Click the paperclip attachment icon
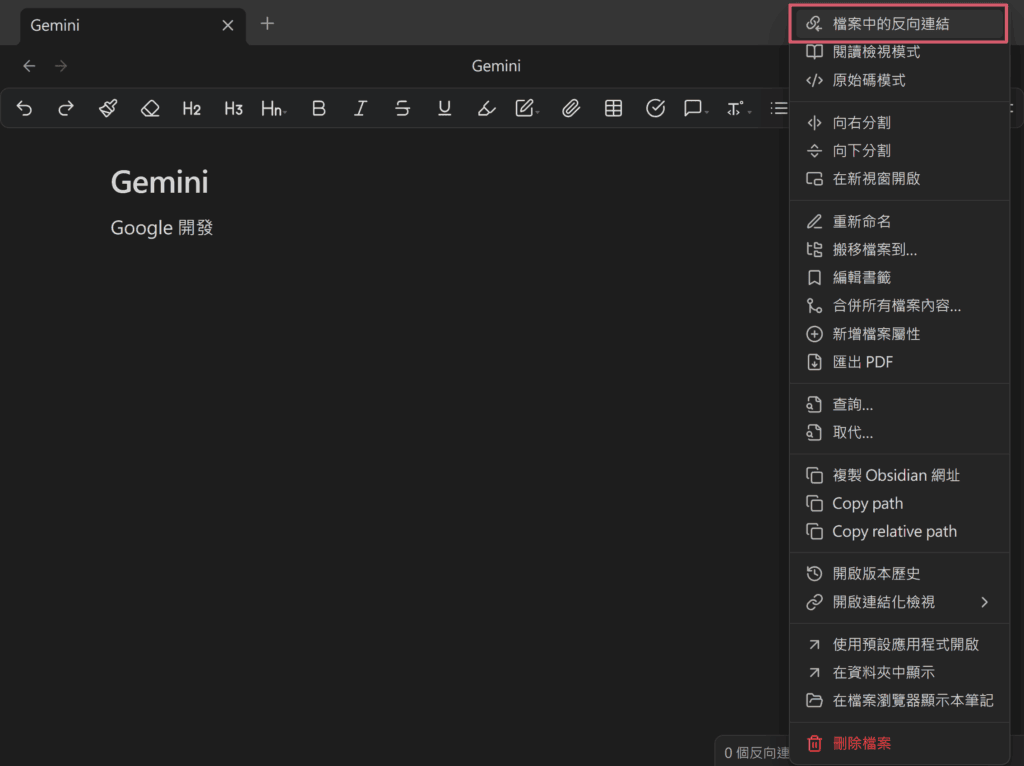This screenshot has width=1024, height=766. point(571,109)
